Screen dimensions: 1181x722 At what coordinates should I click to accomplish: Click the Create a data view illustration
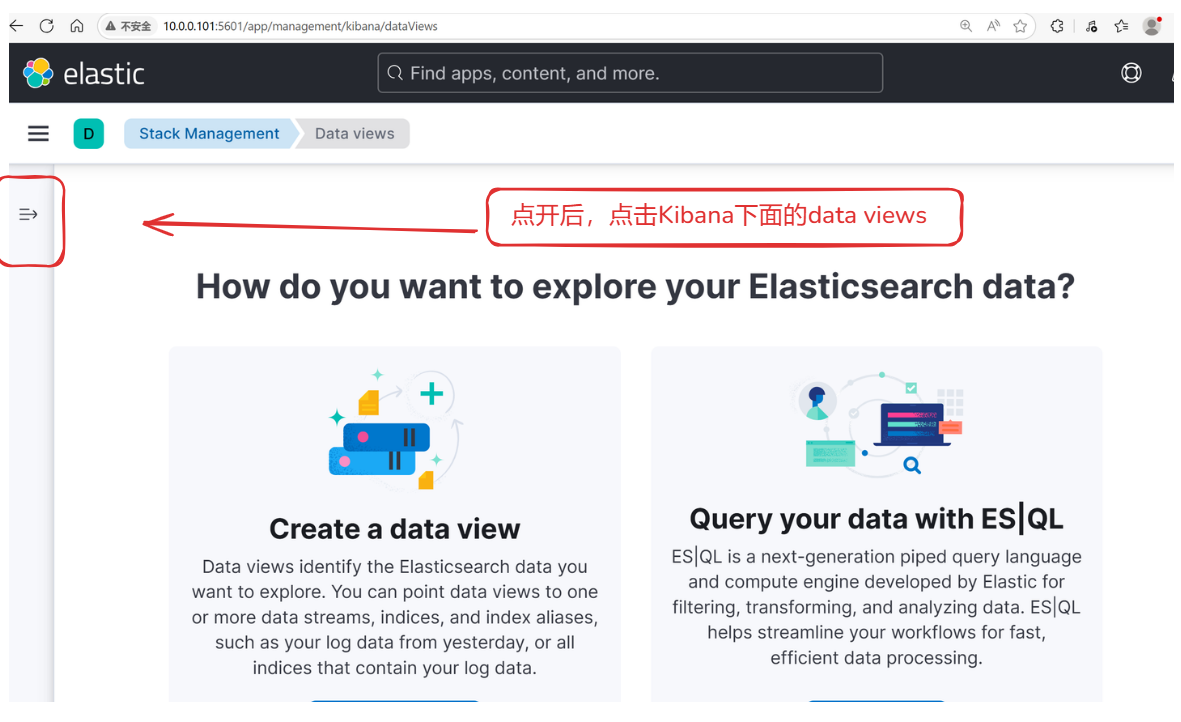[x=395, y=429]
